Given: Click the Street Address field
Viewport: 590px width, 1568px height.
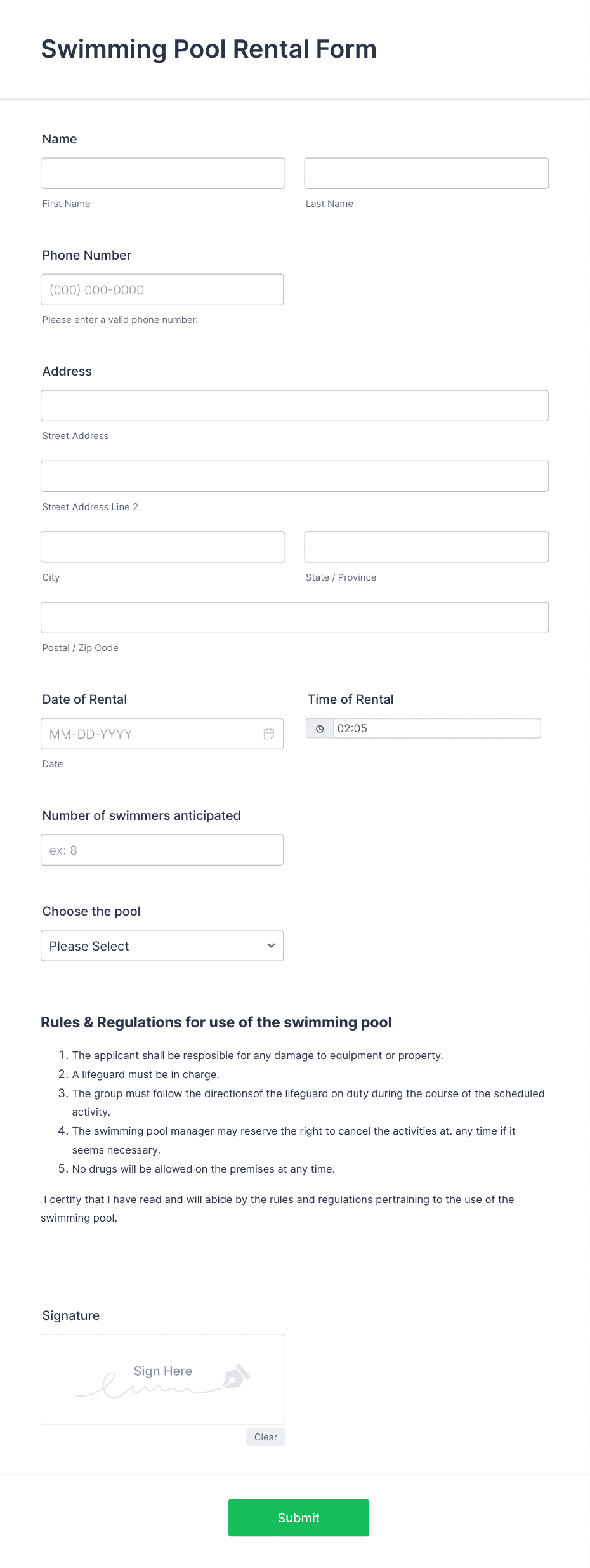Looking at the screenshot, I should click(294, 405).
